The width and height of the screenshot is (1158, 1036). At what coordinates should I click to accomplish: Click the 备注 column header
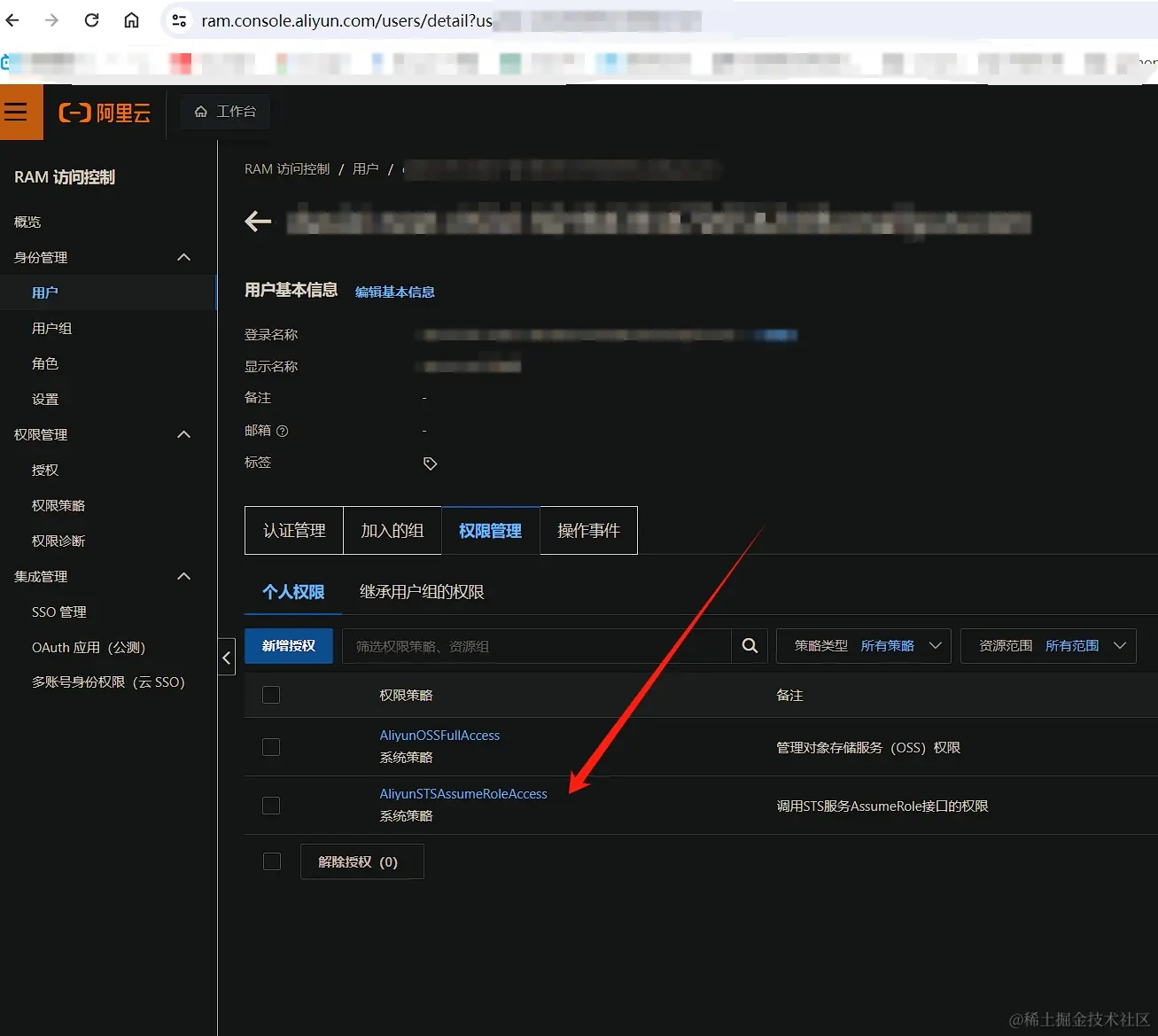coord(789,695)
